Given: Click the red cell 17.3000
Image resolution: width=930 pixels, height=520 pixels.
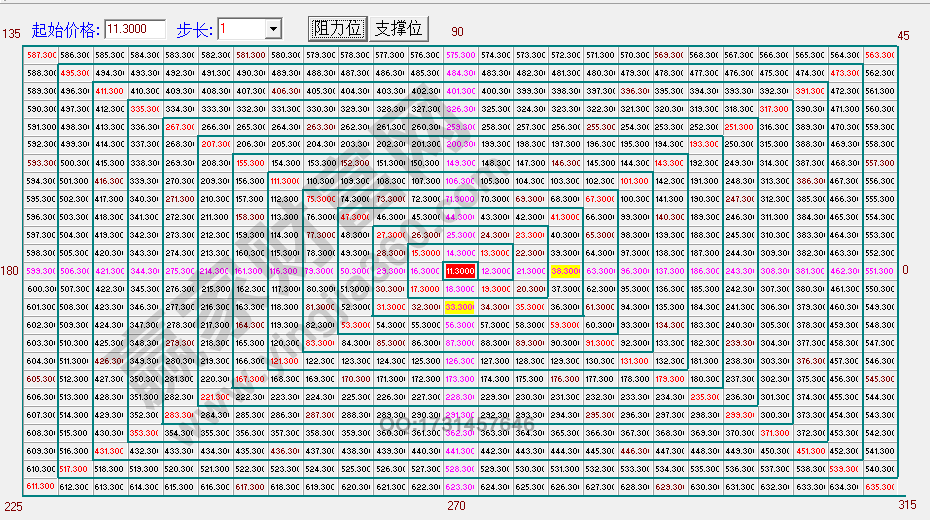Looking at the screenshot, I should (x=425, y=289).
